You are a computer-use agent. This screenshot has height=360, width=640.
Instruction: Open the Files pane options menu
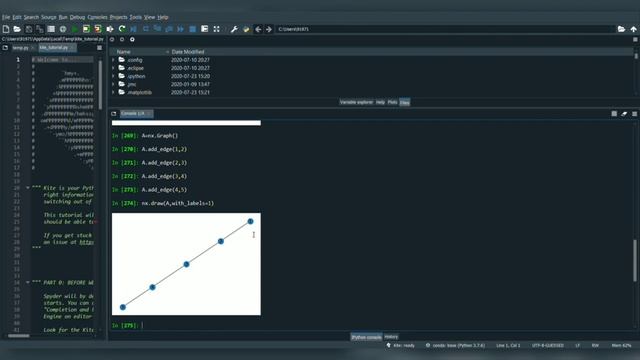tap(635, 40)
